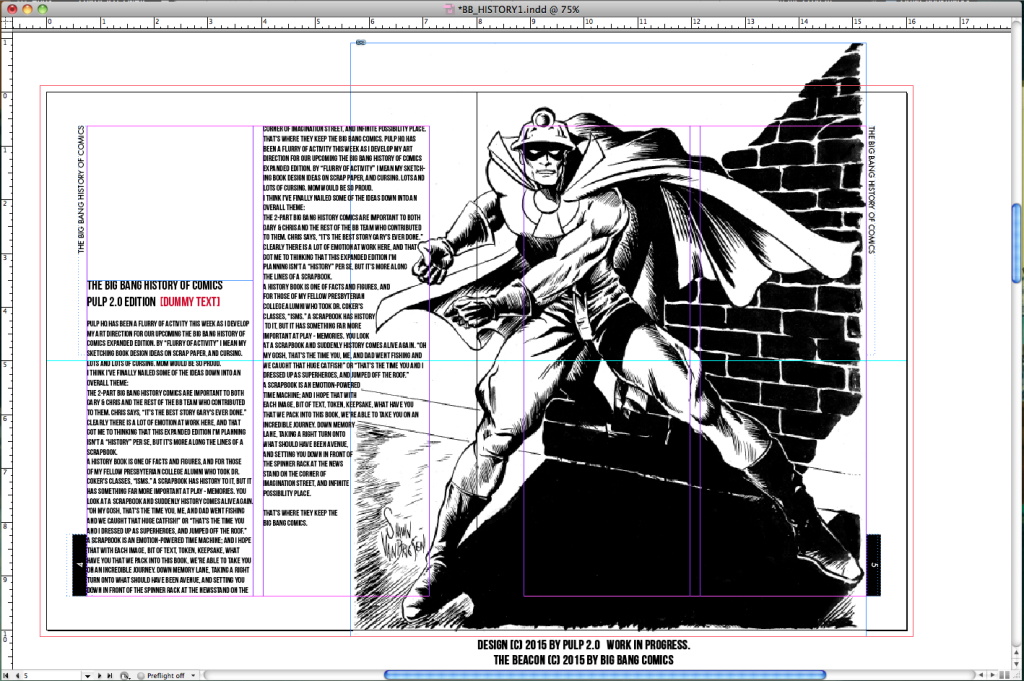Click the paragraph beginning THAT'S WHERE THEY KEEP THE
This screenshot has height=681, width=1024.
pyautogui.click(x=300, y=518)
